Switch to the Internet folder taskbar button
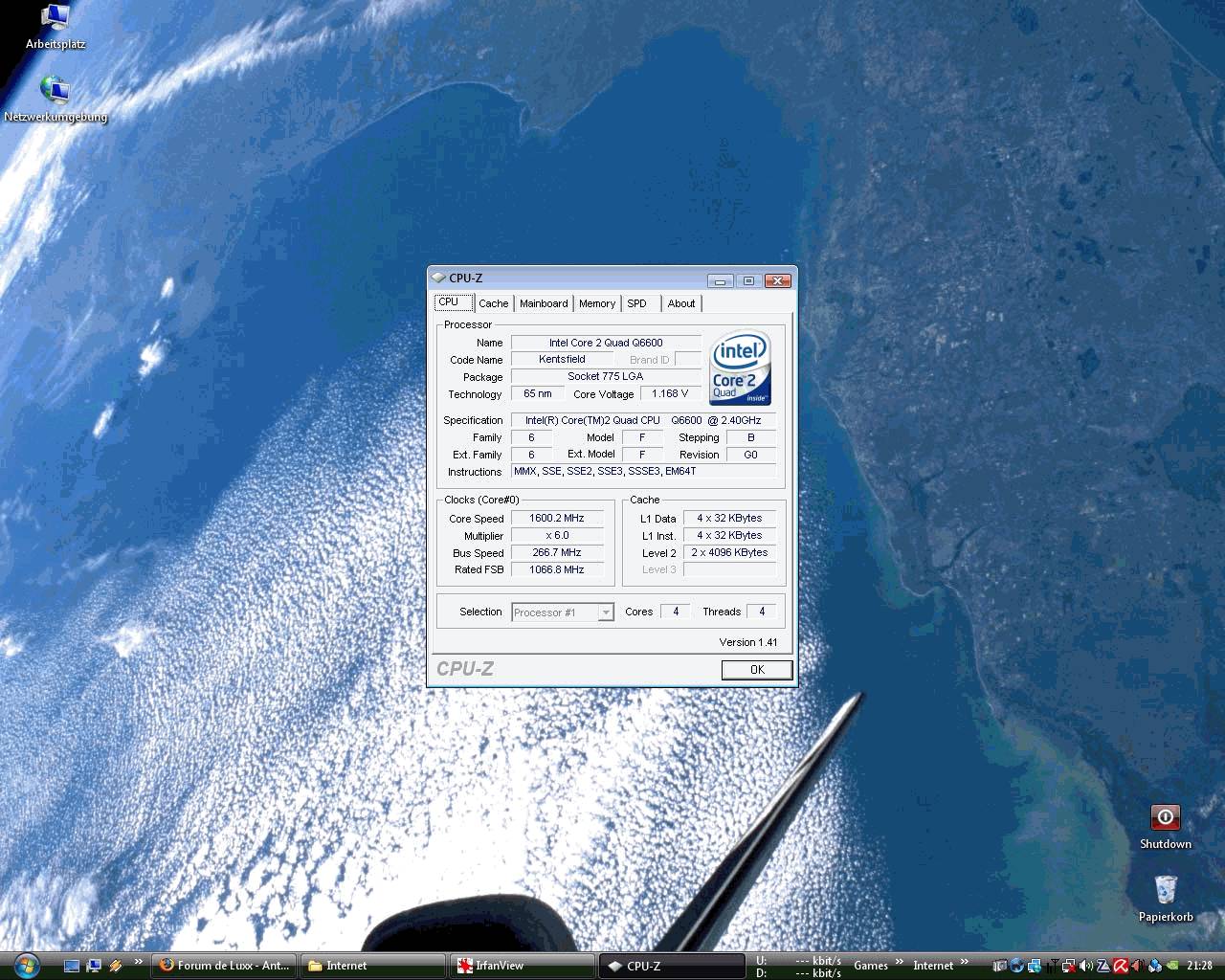 373,966
